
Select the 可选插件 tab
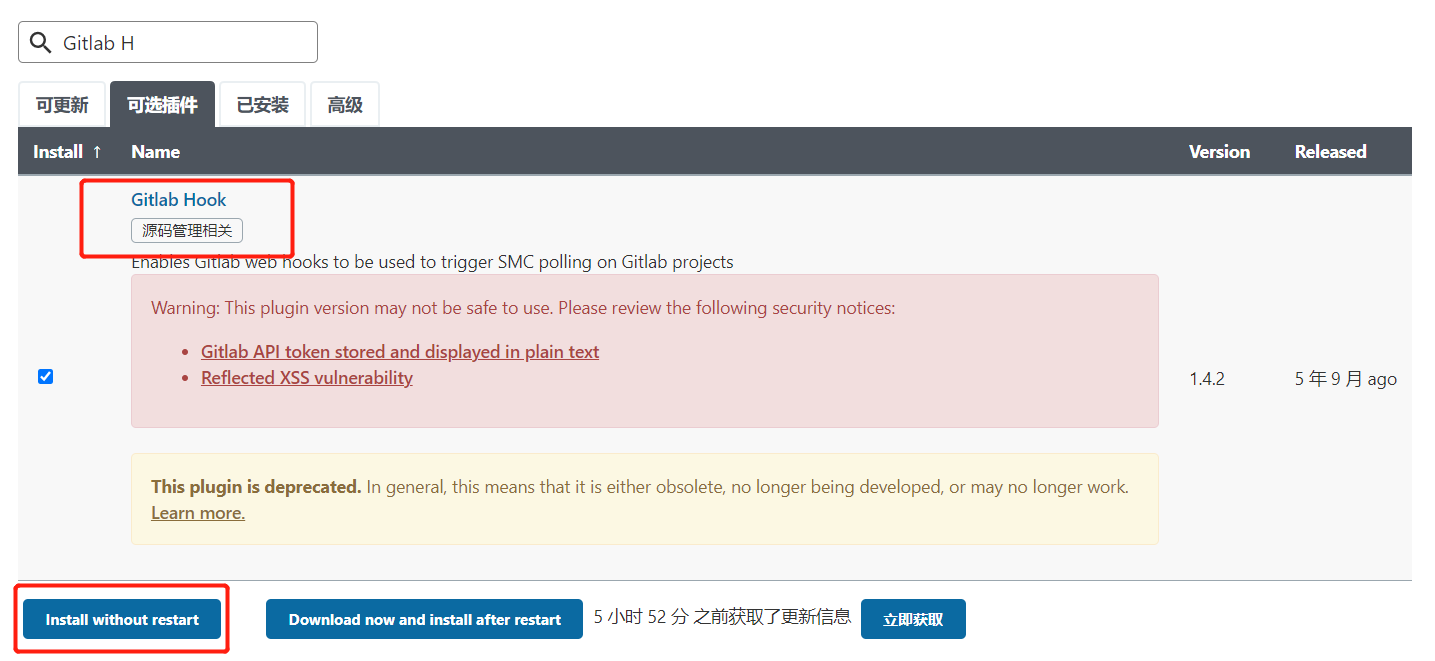[x=162, y=105]
